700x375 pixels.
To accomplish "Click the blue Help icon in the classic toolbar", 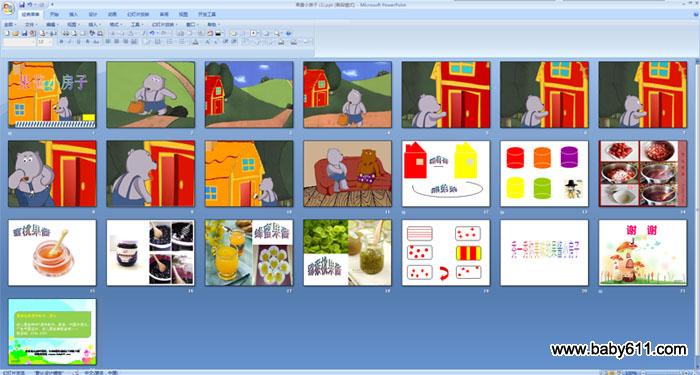I will tap(288, 33).
